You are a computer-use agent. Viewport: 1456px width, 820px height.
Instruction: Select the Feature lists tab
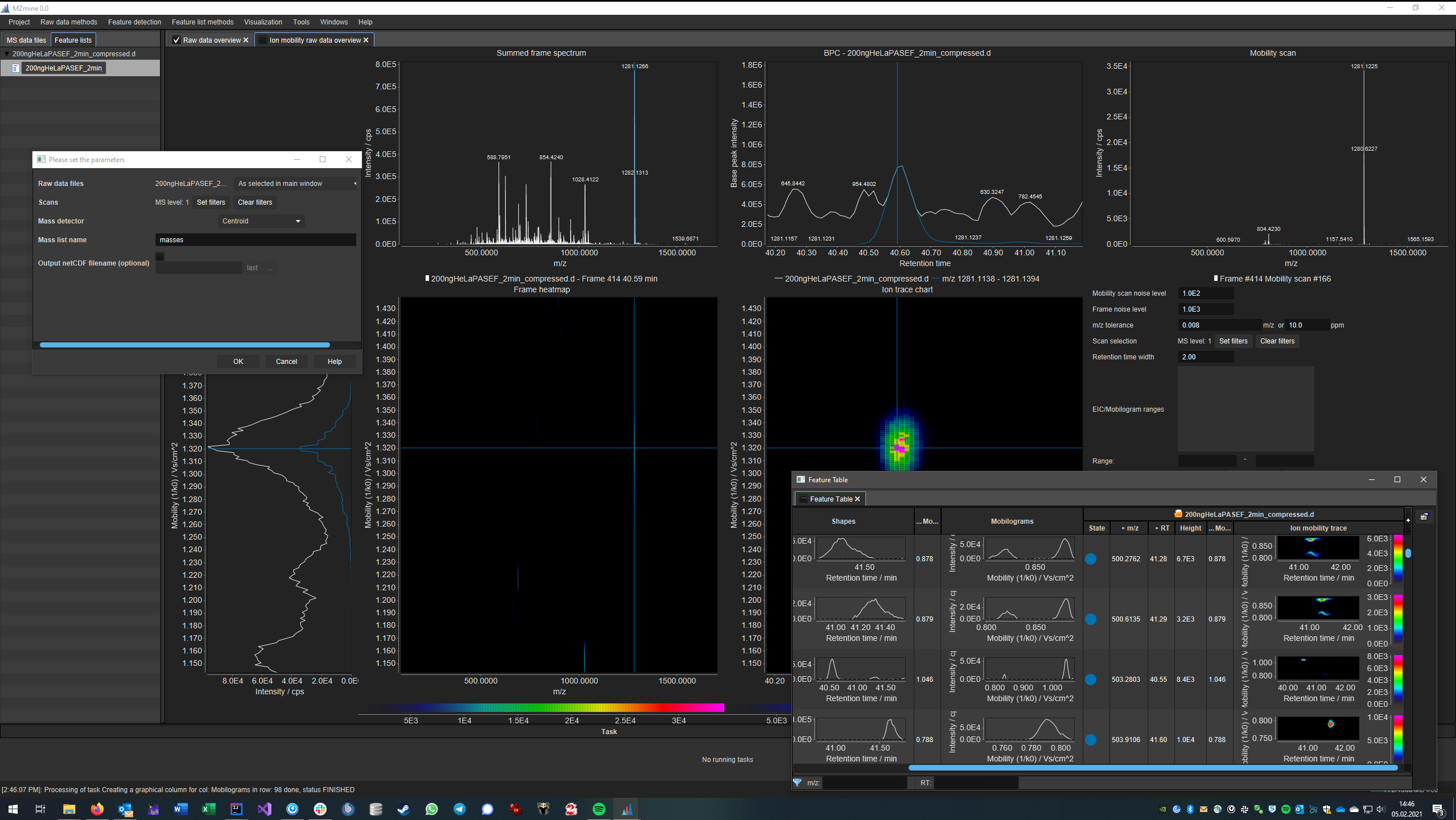click(x=73, y=40)
